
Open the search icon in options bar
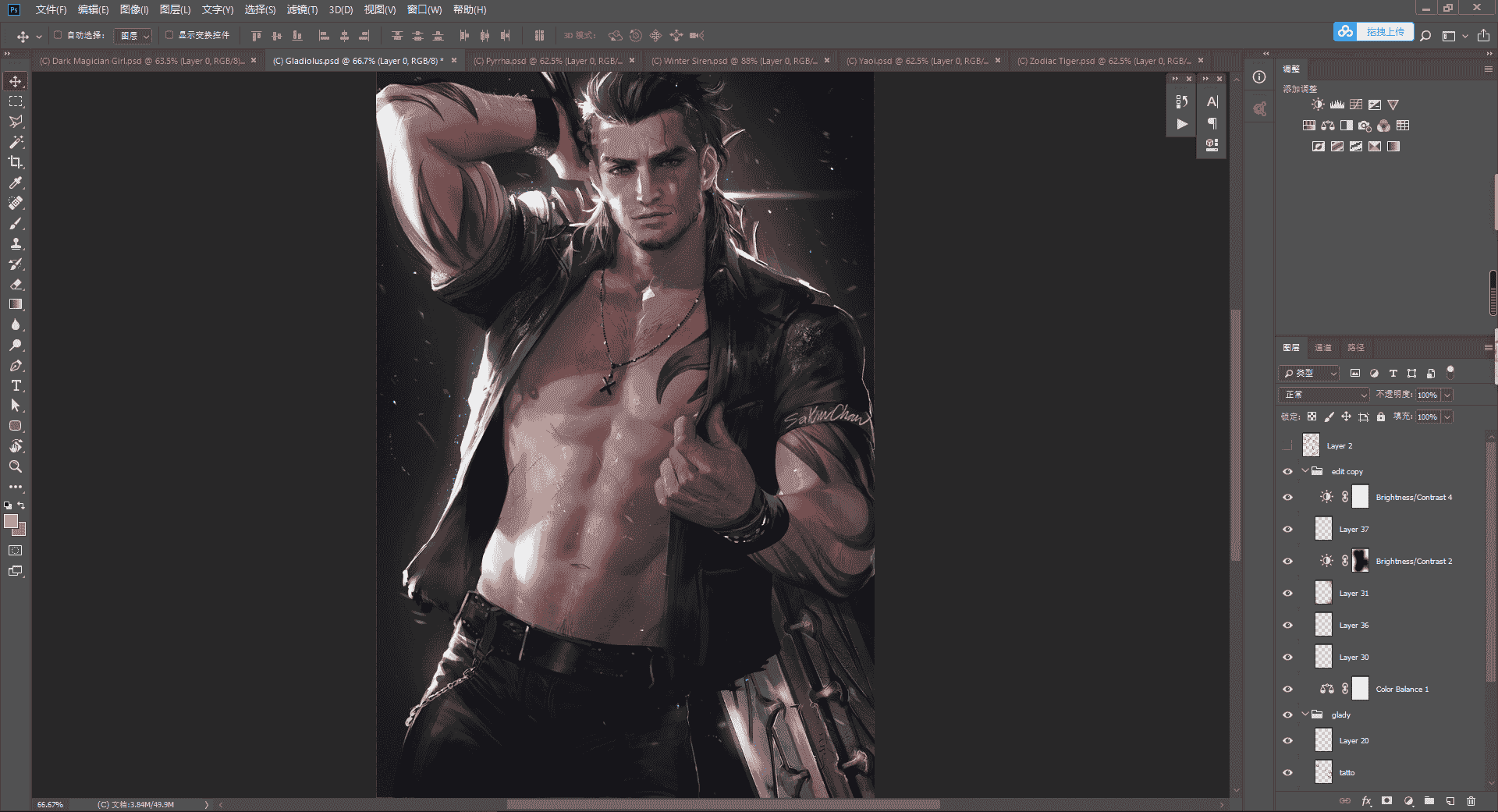pyautogui.click(x=1425, y=36)
